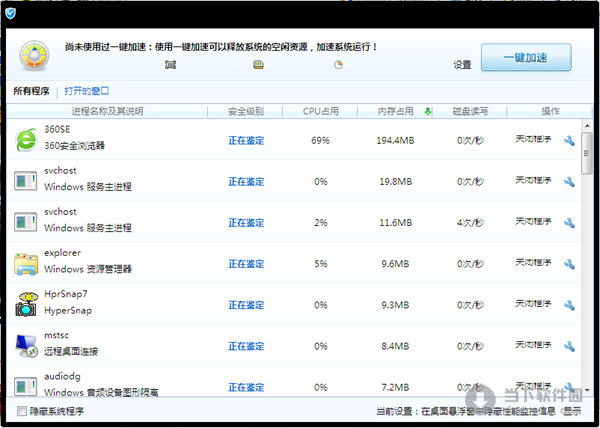Switch to the 所有程序 tab
Viewport: 600px width, 428px height.
(x=31, y=91)
